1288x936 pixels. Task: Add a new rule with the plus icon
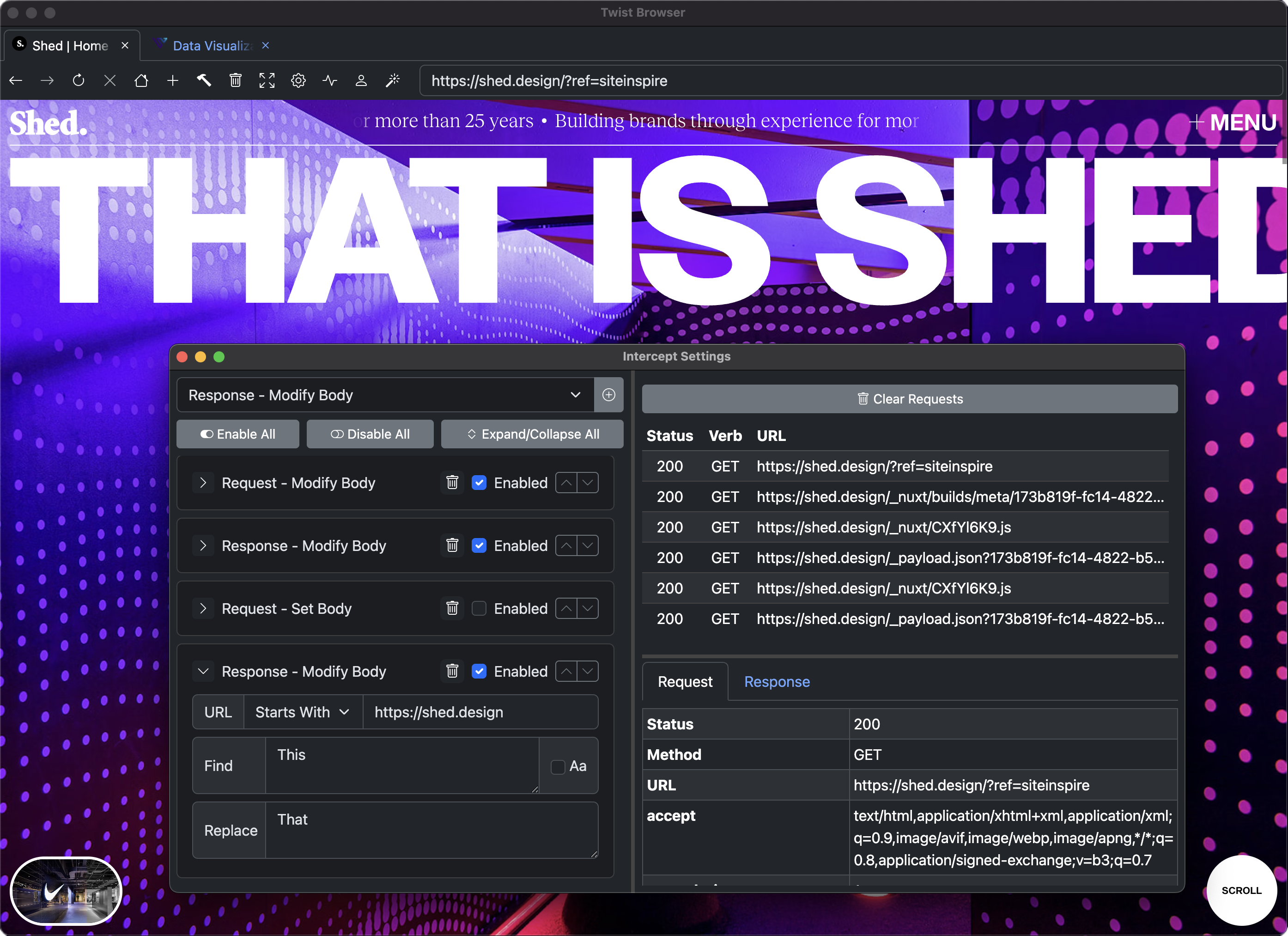tap(609, 394)
